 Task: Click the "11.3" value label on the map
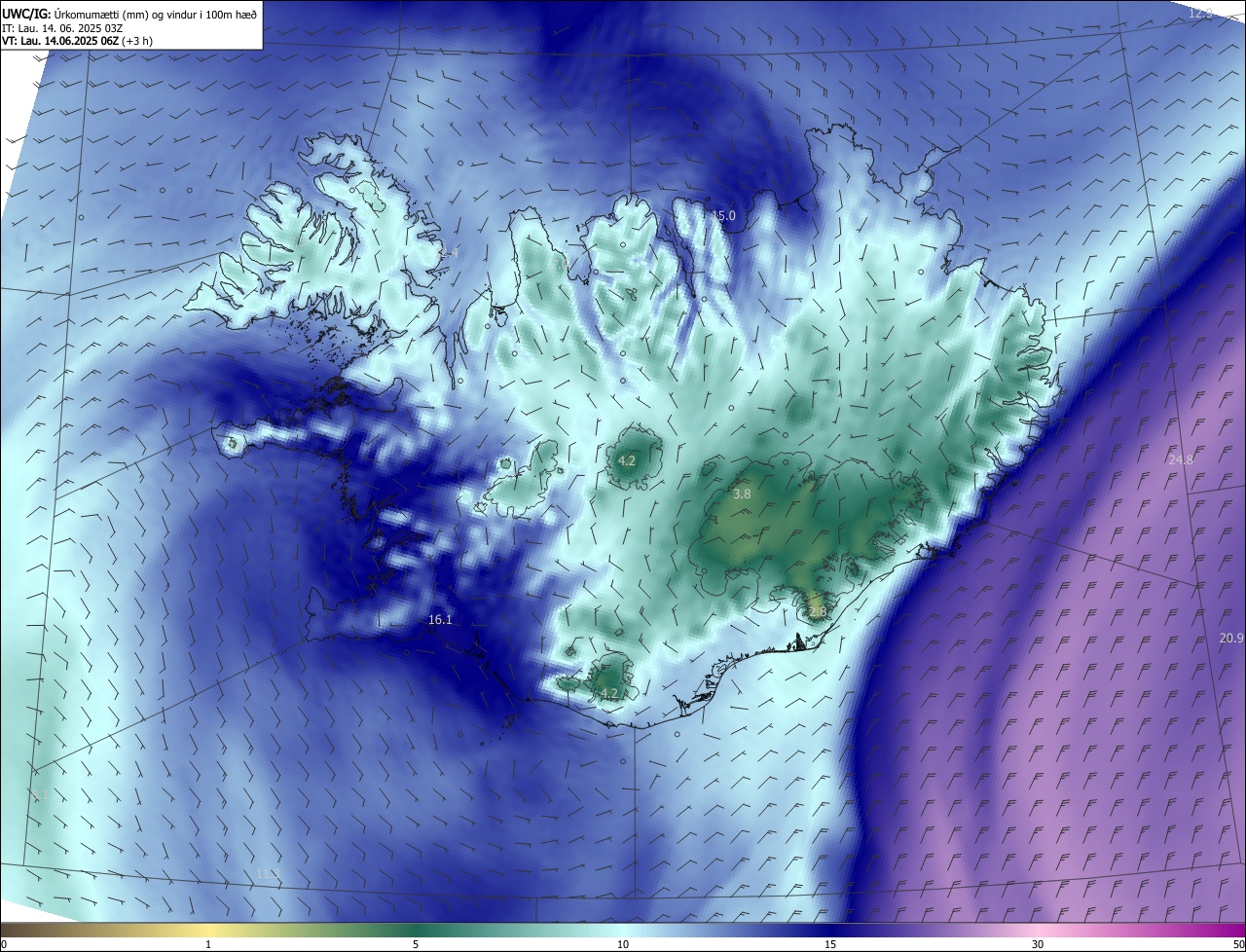(269, 874)
